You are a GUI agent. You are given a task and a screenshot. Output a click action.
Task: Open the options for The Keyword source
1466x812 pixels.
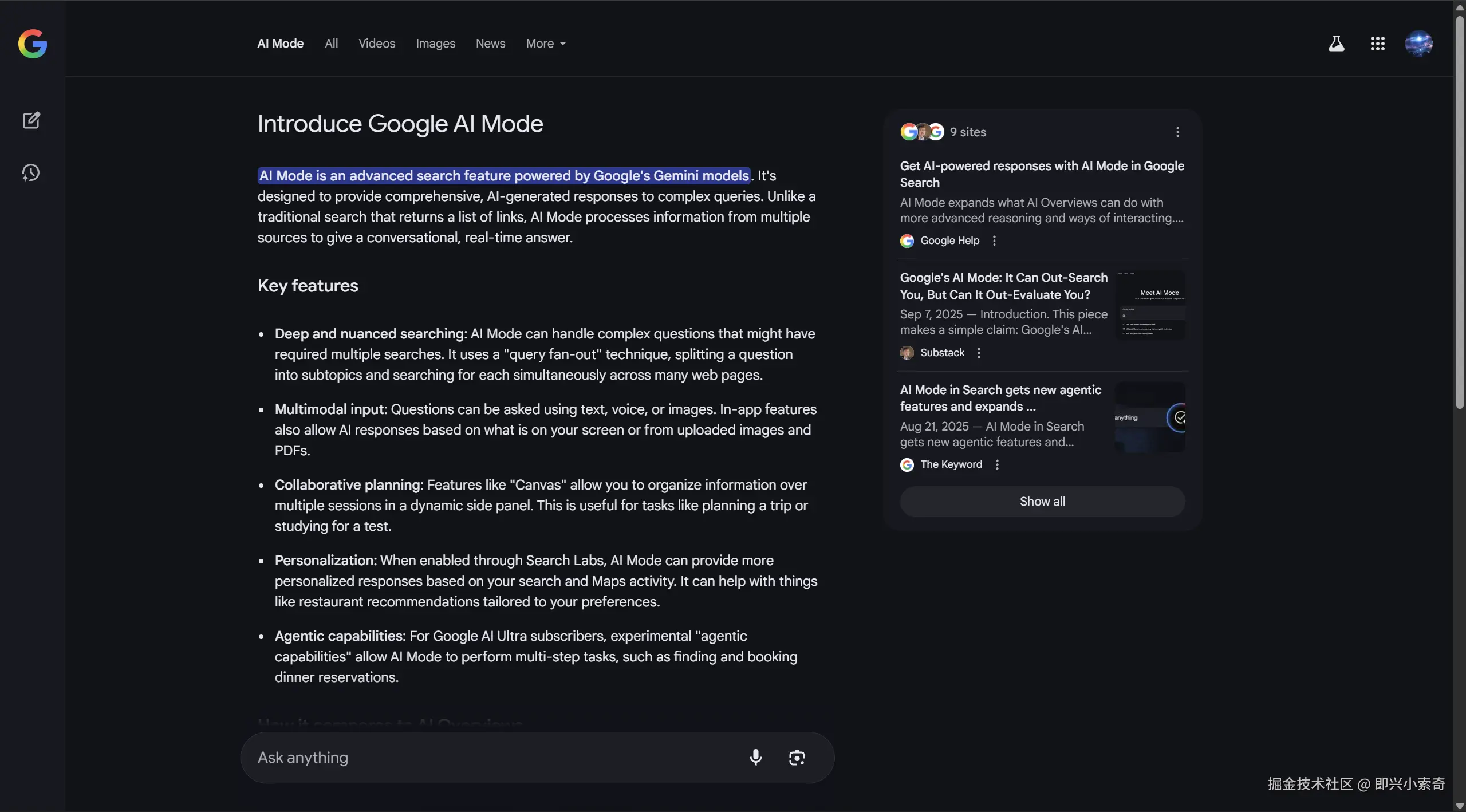click(x=997, y=464)
